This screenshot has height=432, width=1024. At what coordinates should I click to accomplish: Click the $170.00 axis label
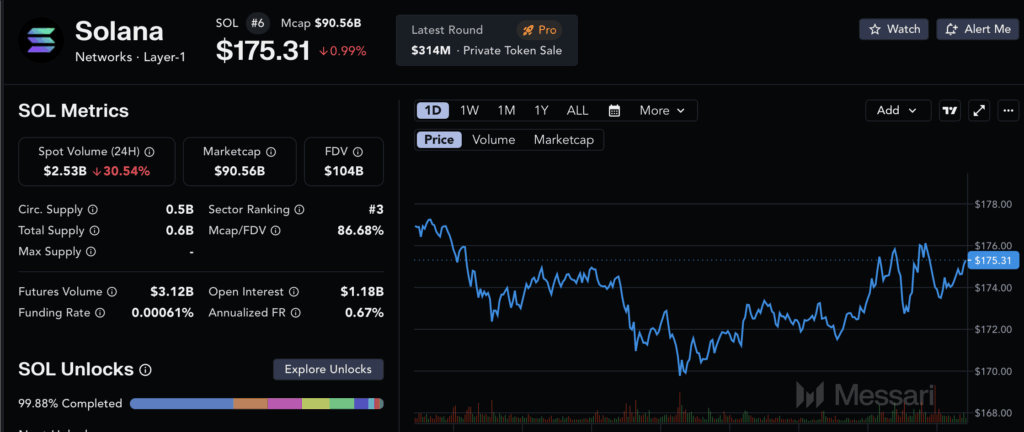pos(993,371)
